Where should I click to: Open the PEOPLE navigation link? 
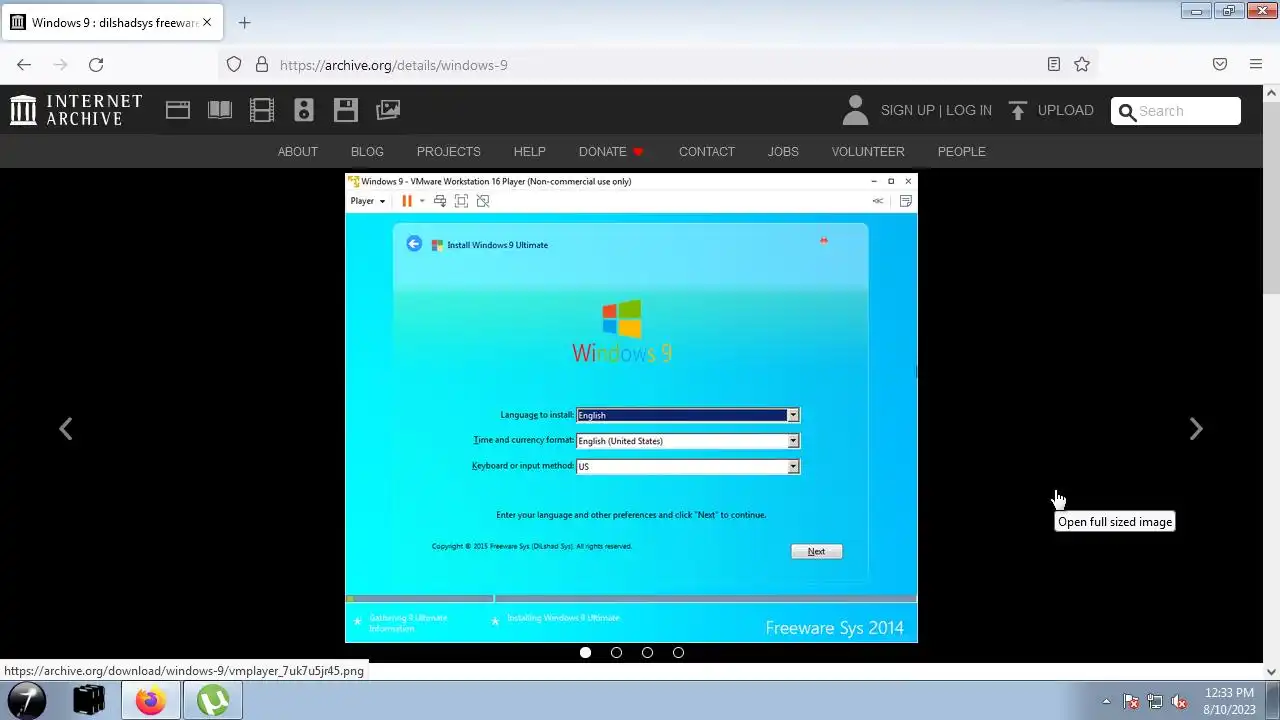point(962,151)
